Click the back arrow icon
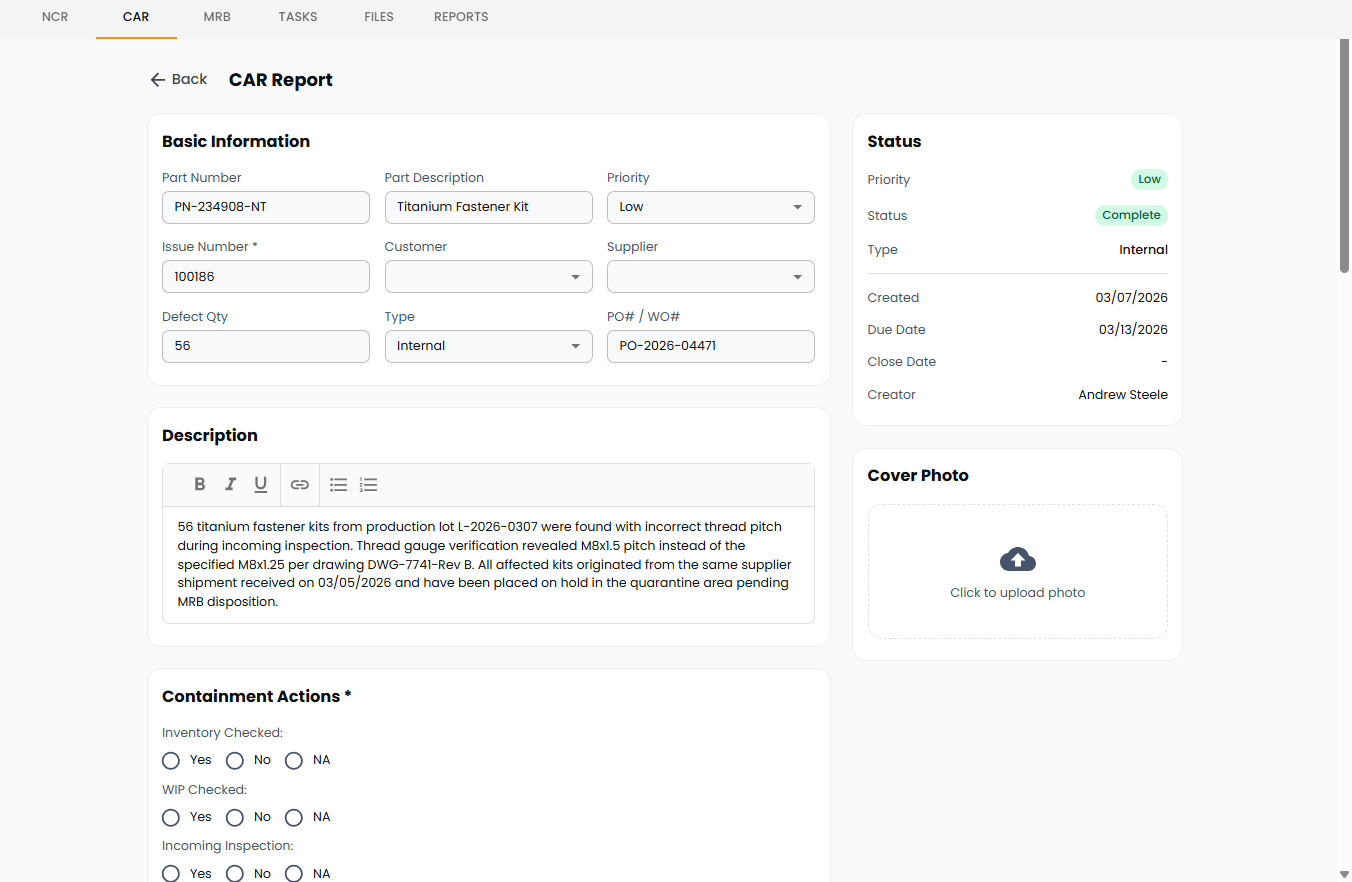This screenshot has height=882, width=1352. (x=158, y=80)
